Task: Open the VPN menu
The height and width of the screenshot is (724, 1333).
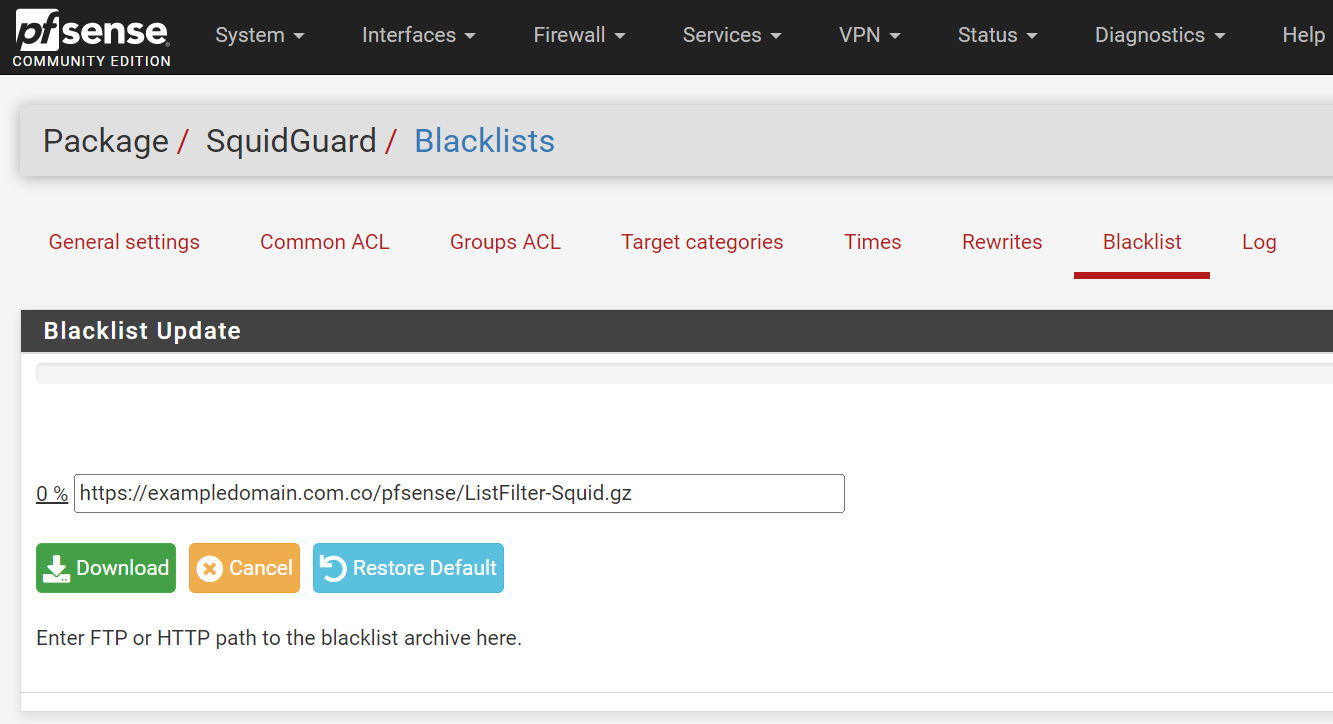Action: [868, 35]
